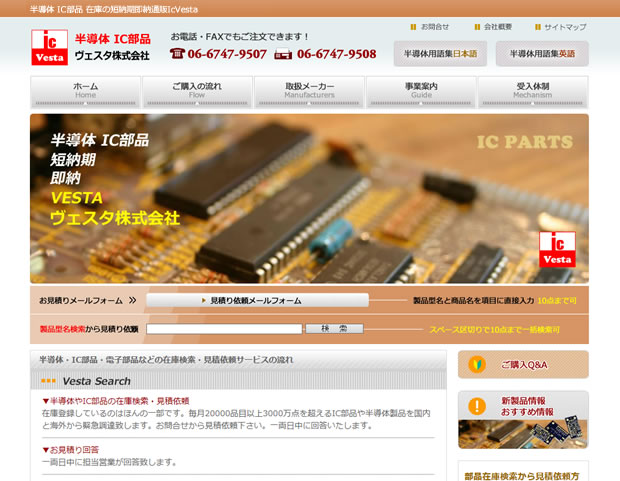Image resolution: width=620 pixels, height=481 pixels.
Task: Click the top bar 半導体 IC部品 title text
Action: [x=113, y=9]
